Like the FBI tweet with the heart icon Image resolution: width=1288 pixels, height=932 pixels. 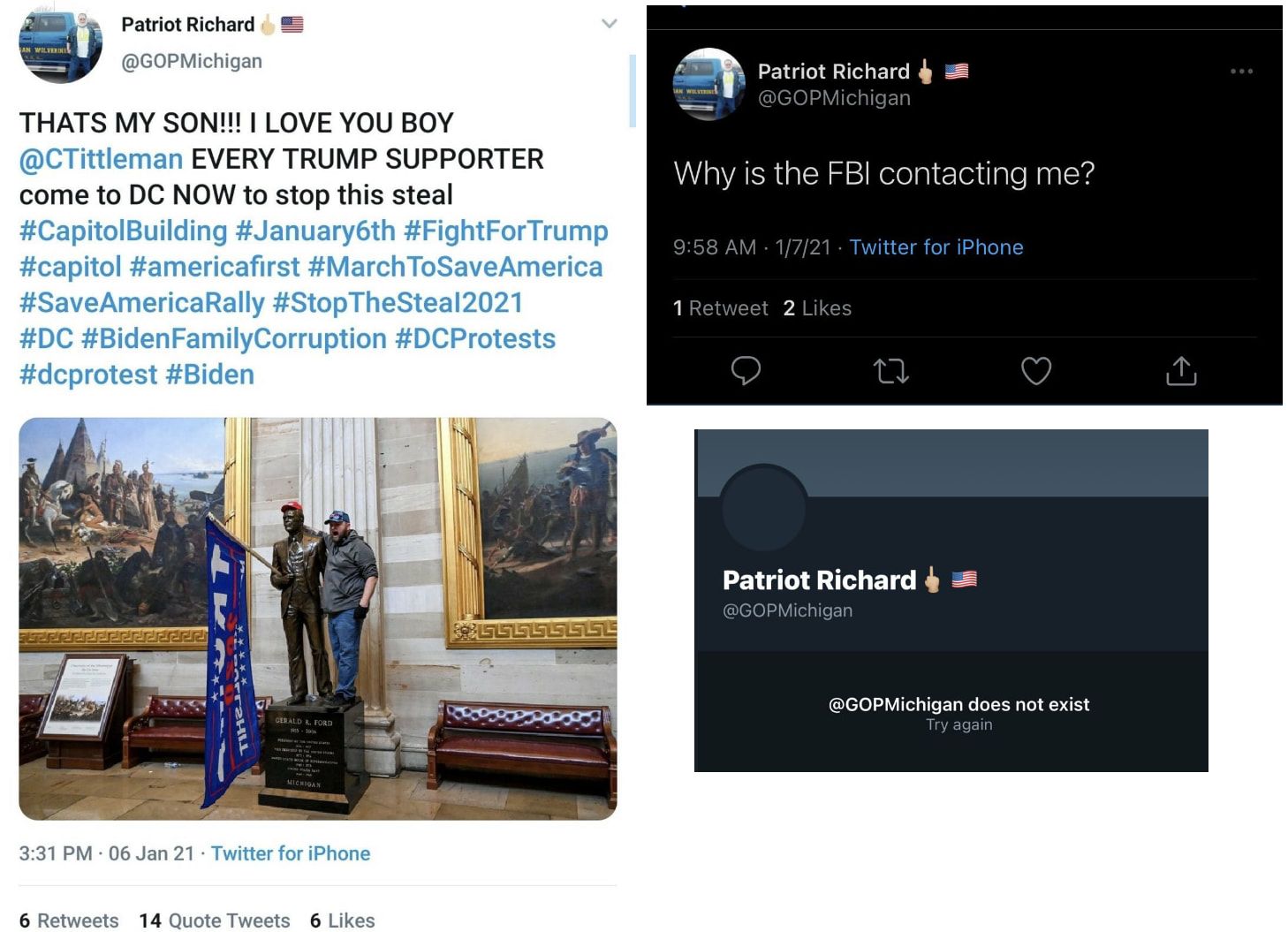coord(1036,371)
